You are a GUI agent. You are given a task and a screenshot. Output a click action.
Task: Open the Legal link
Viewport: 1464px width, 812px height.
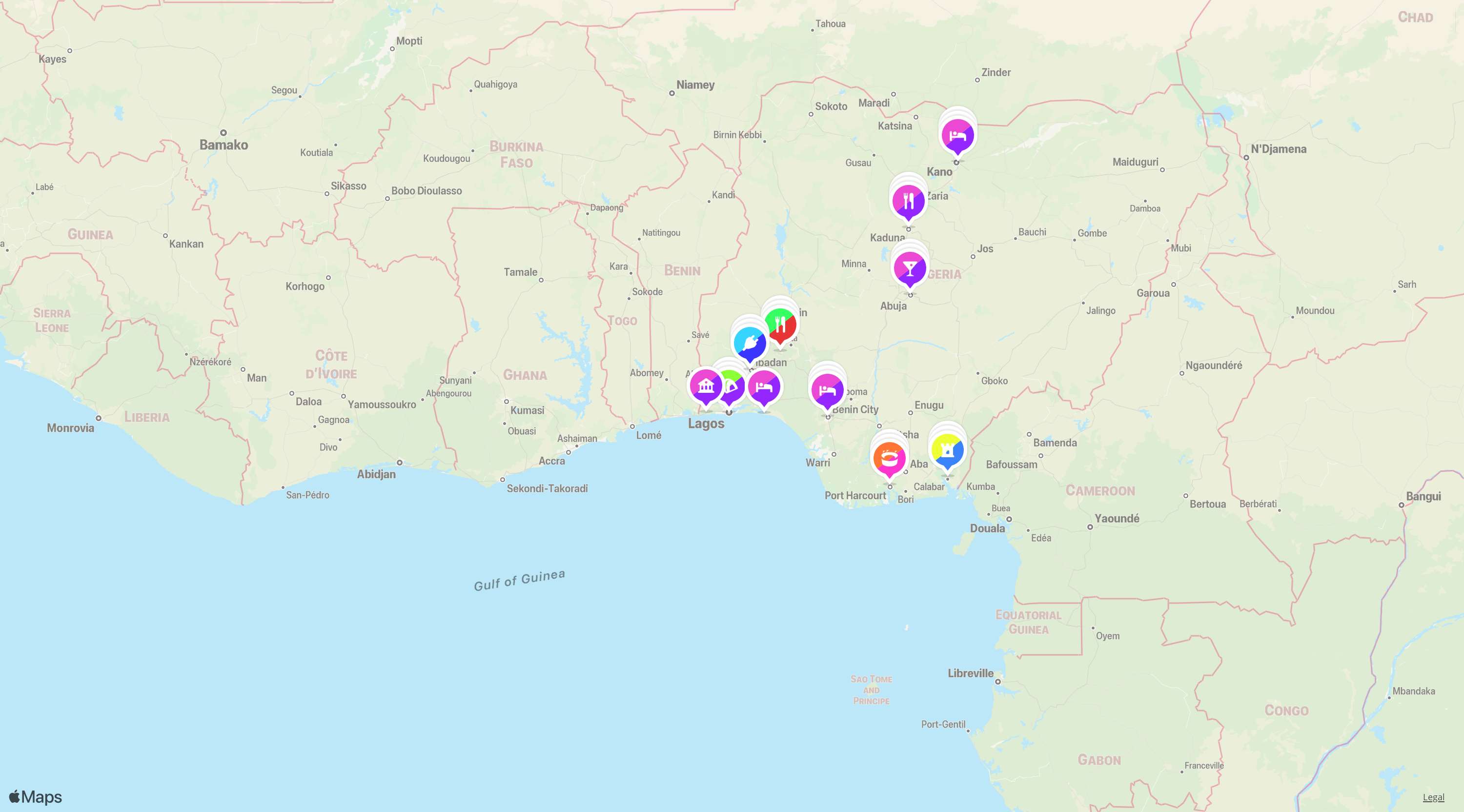pyautogui.click(x=1433, y=797)
